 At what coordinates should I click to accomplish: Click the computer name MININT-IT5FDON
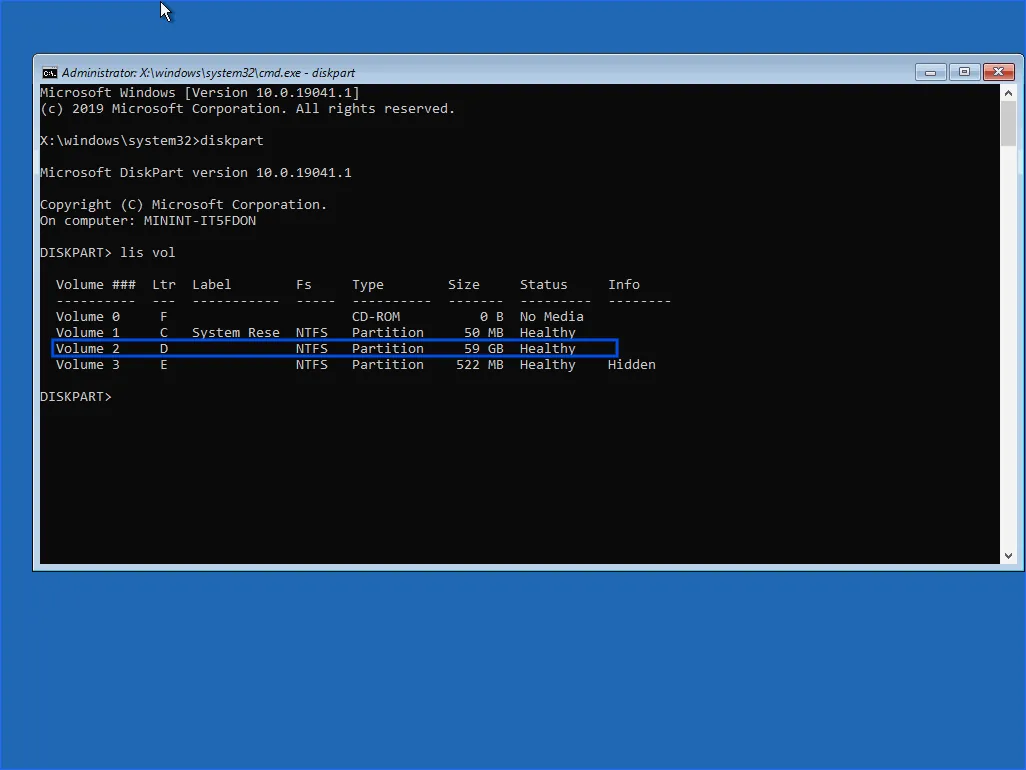(199, 221)
